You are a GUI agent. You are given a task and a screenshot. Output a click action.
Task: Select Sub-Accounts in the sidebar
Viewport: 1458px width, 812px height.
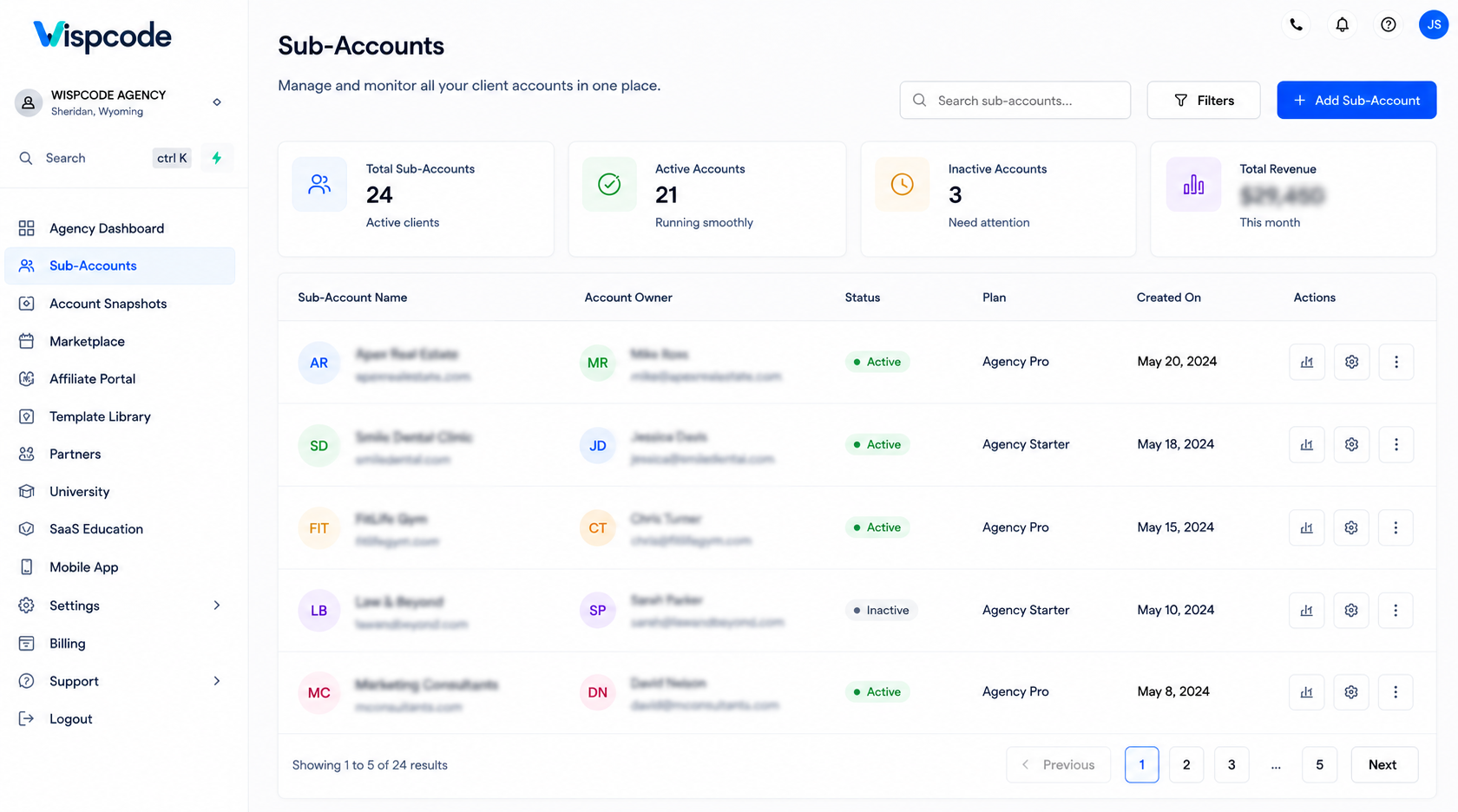click(120, 265)
